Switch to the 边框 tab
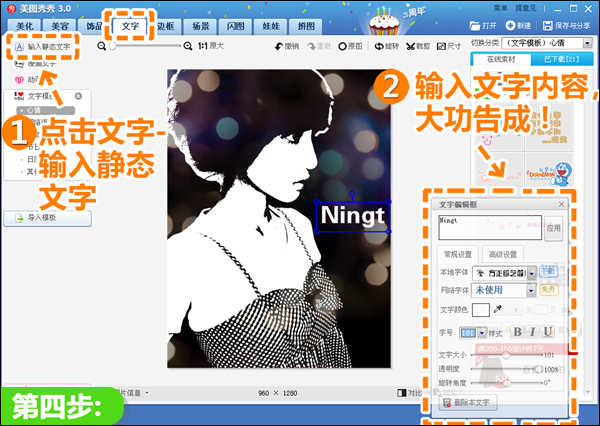This screenshot has width=600, height=426. click(x=165, y=26)
